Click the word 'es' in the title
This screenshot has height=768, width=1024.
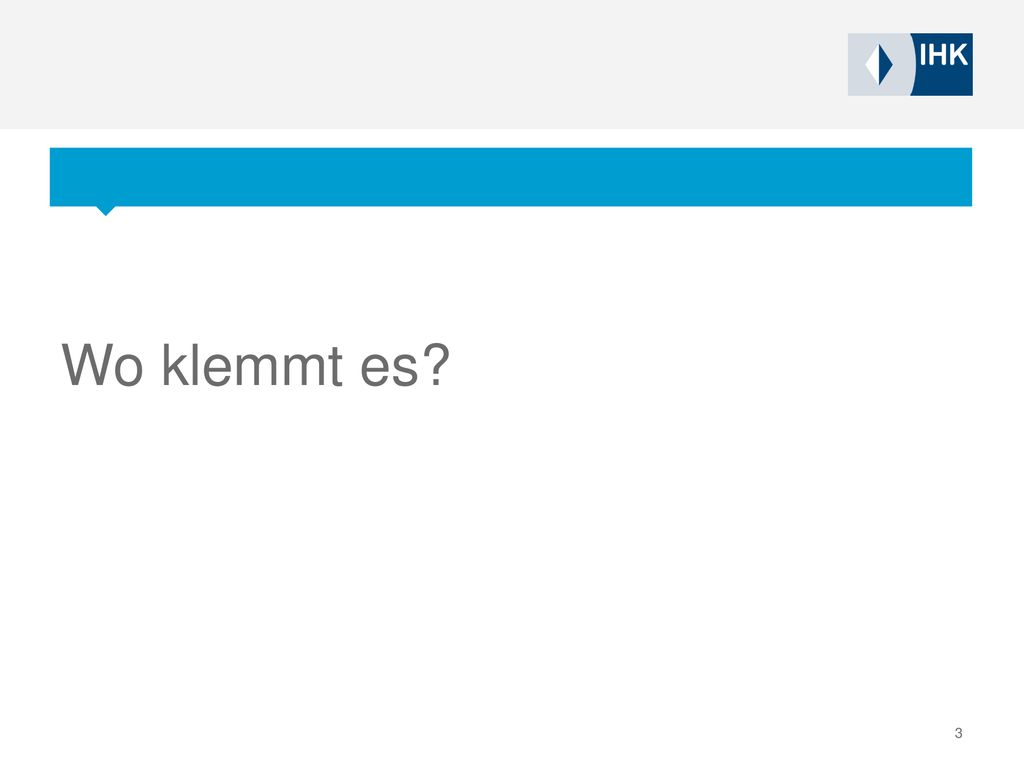pos(389,370)
